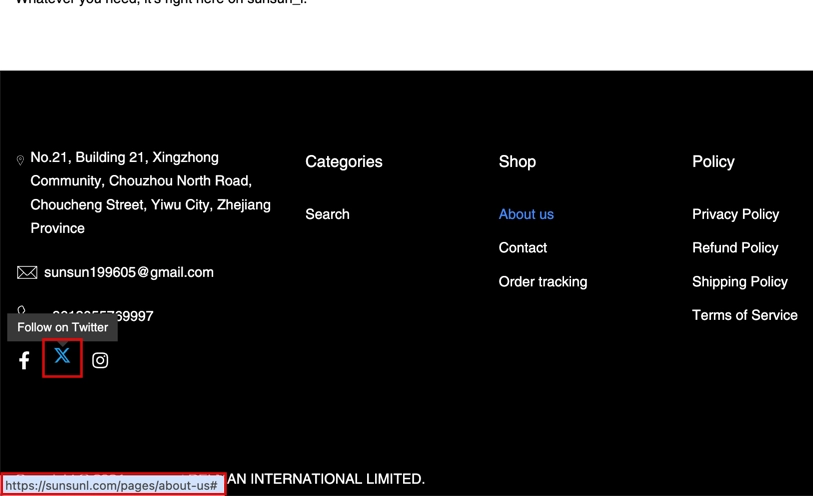The width and height of the screenshot is (813, 496).
Task: Open the Search link under Categories
Action: click(327, 214)
